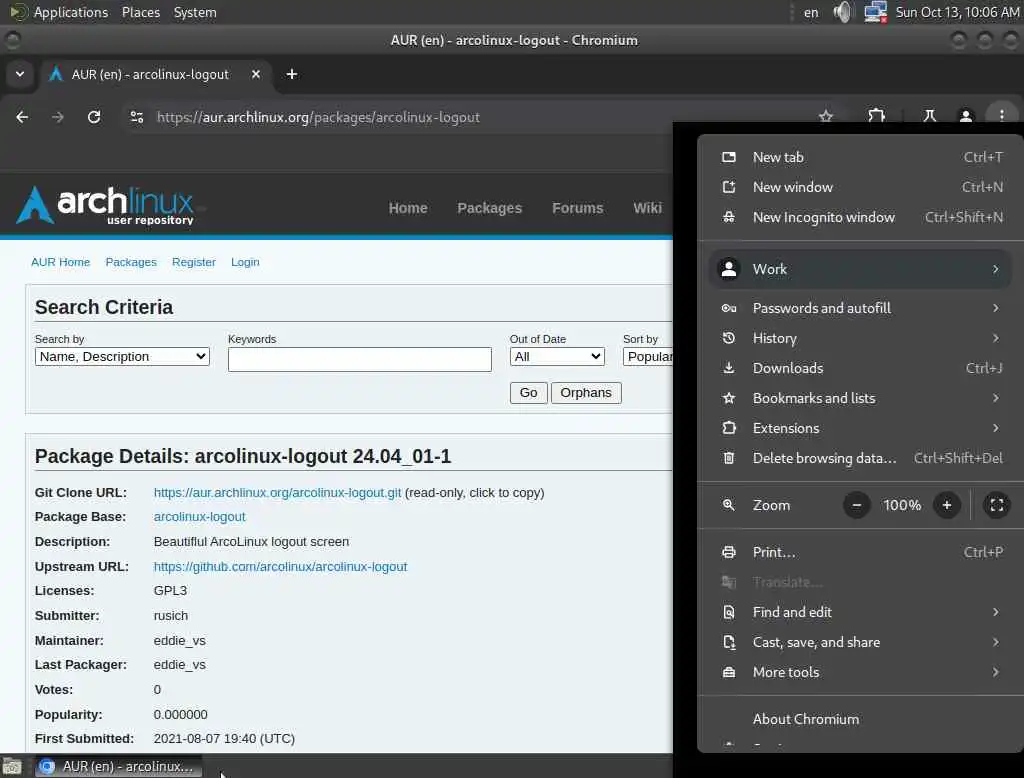Screen dimensions: 1024x778
Task: Open Chrome Labs flask icon
Action: tap(929, 116)
